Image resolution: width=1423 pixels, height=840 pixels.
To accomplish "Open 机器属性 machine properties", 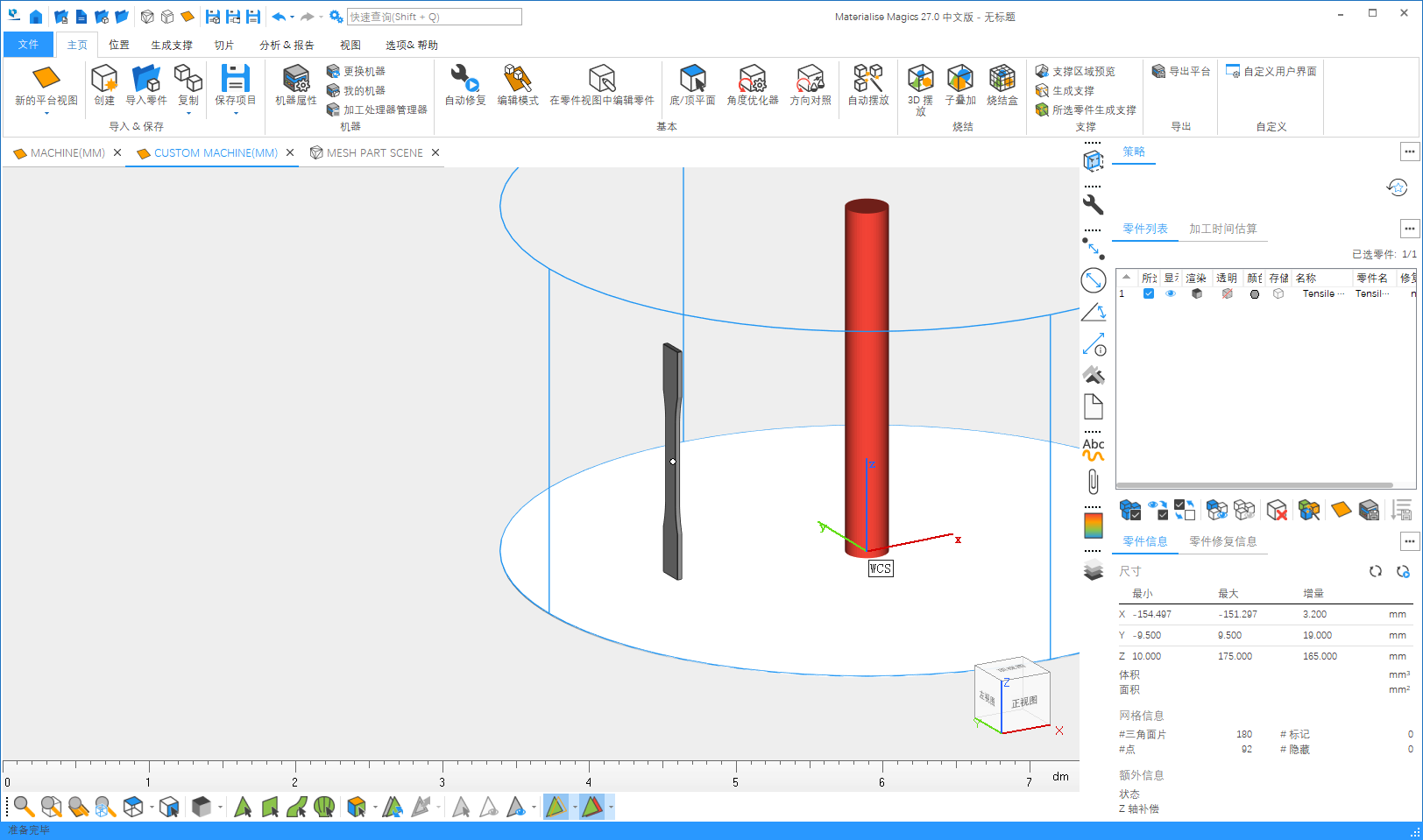I will pos(295,79).
